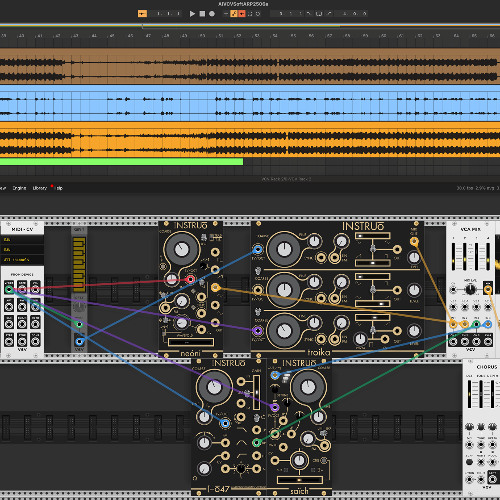The width and height of the screenshot is (500, 500).
Task: Open MIDI-CV device dropdown, second black row
Action: tap(22, 249)
